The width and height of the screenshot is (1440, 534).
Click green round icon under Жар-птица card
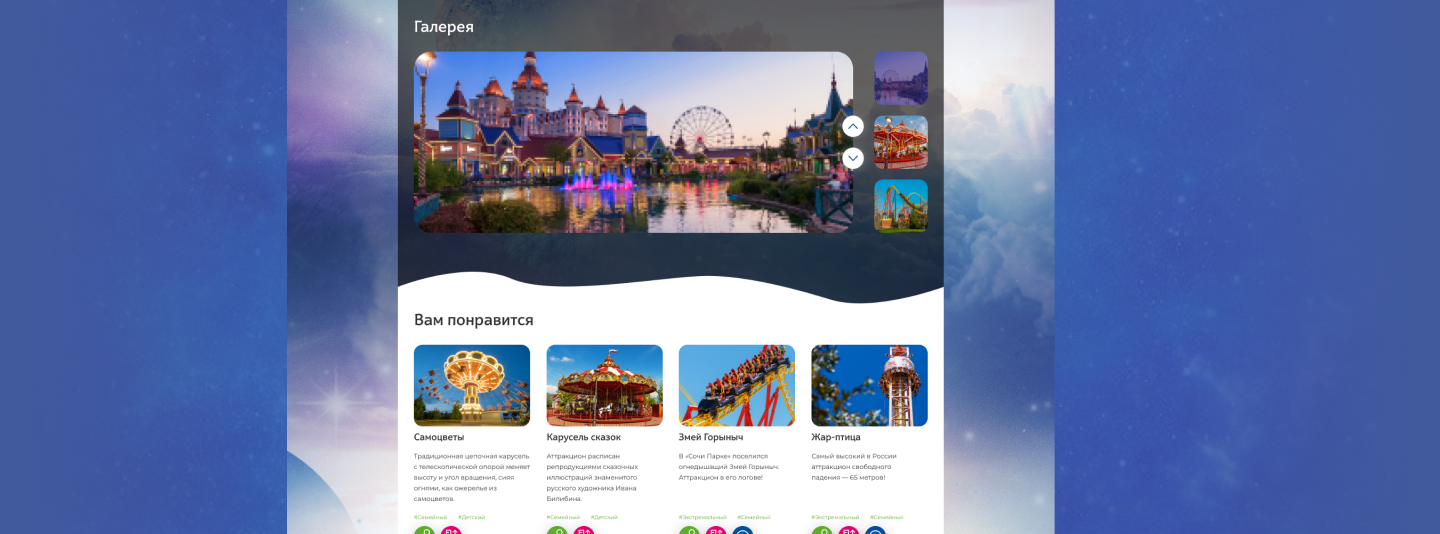822,531
